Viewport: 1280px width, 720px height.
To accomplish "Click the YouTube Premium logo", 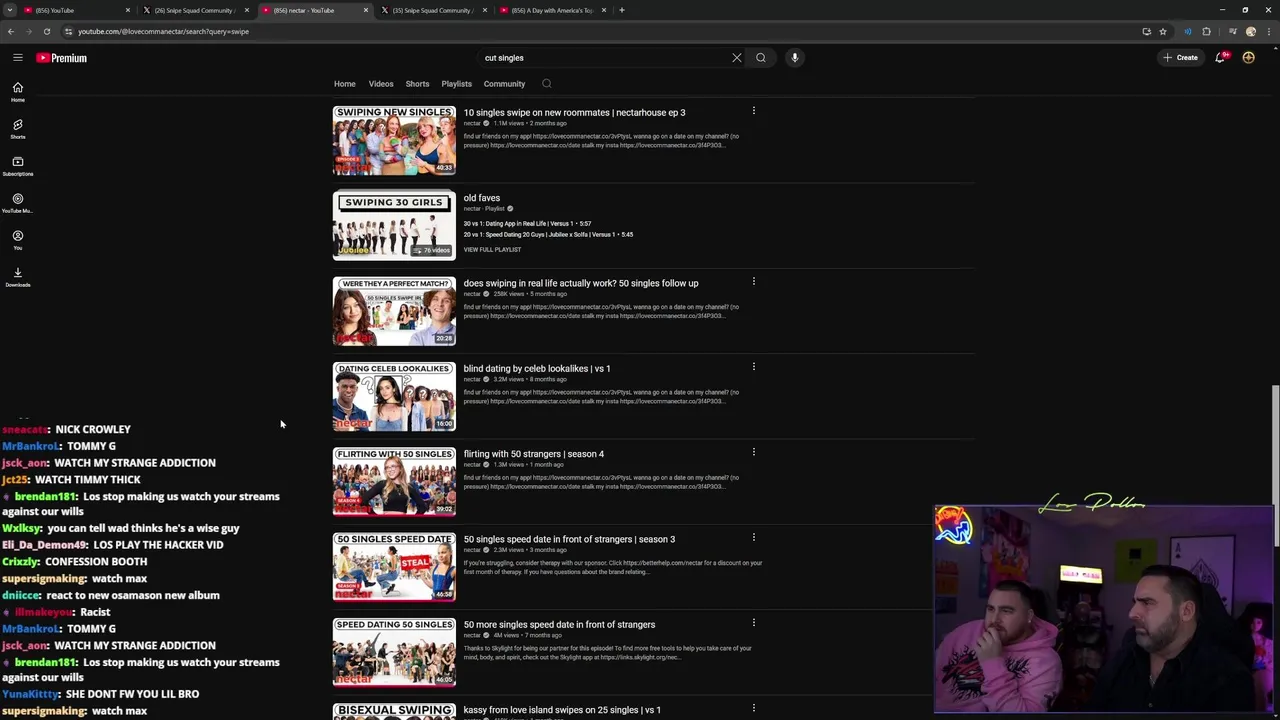I will click(x=62, y=58).
